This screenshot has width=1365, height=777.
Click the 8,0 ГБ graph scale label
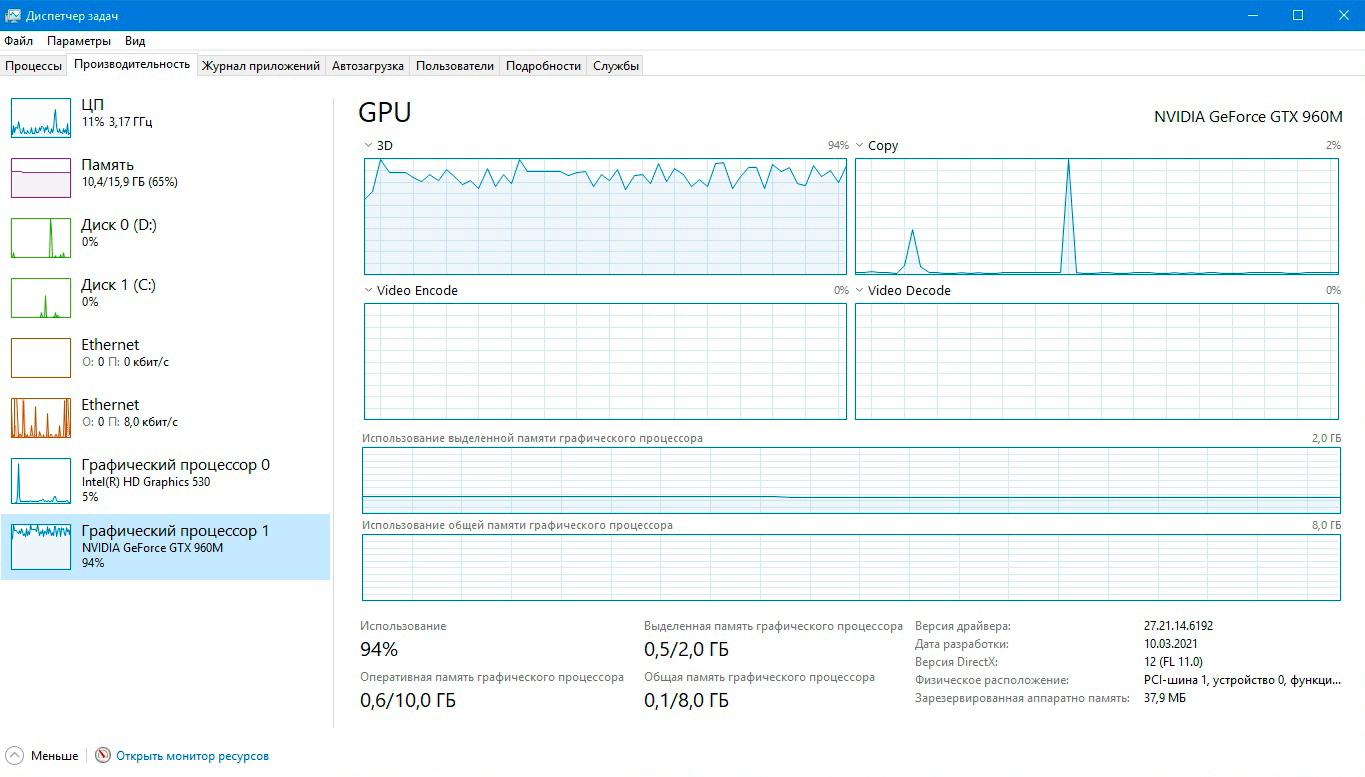pos(1326,525)
